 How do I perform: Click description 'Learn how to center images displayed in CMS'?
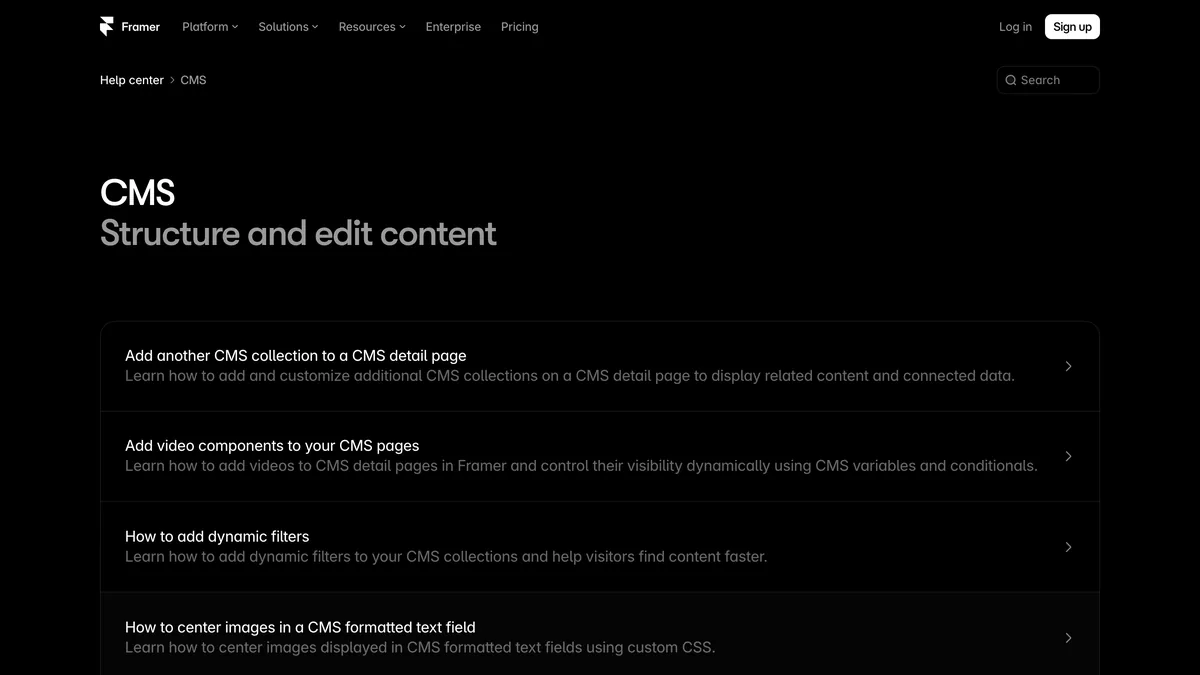pos(420,647)
